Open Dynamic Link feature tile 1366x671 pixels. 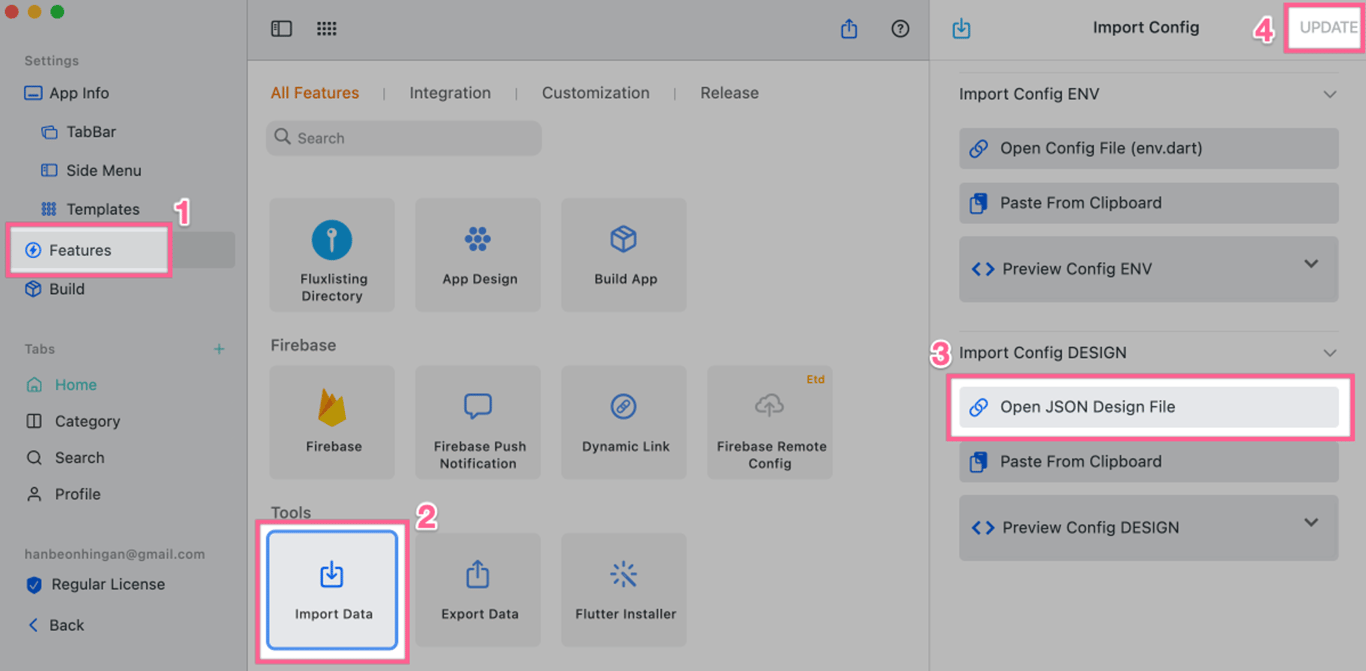[624, 422]
